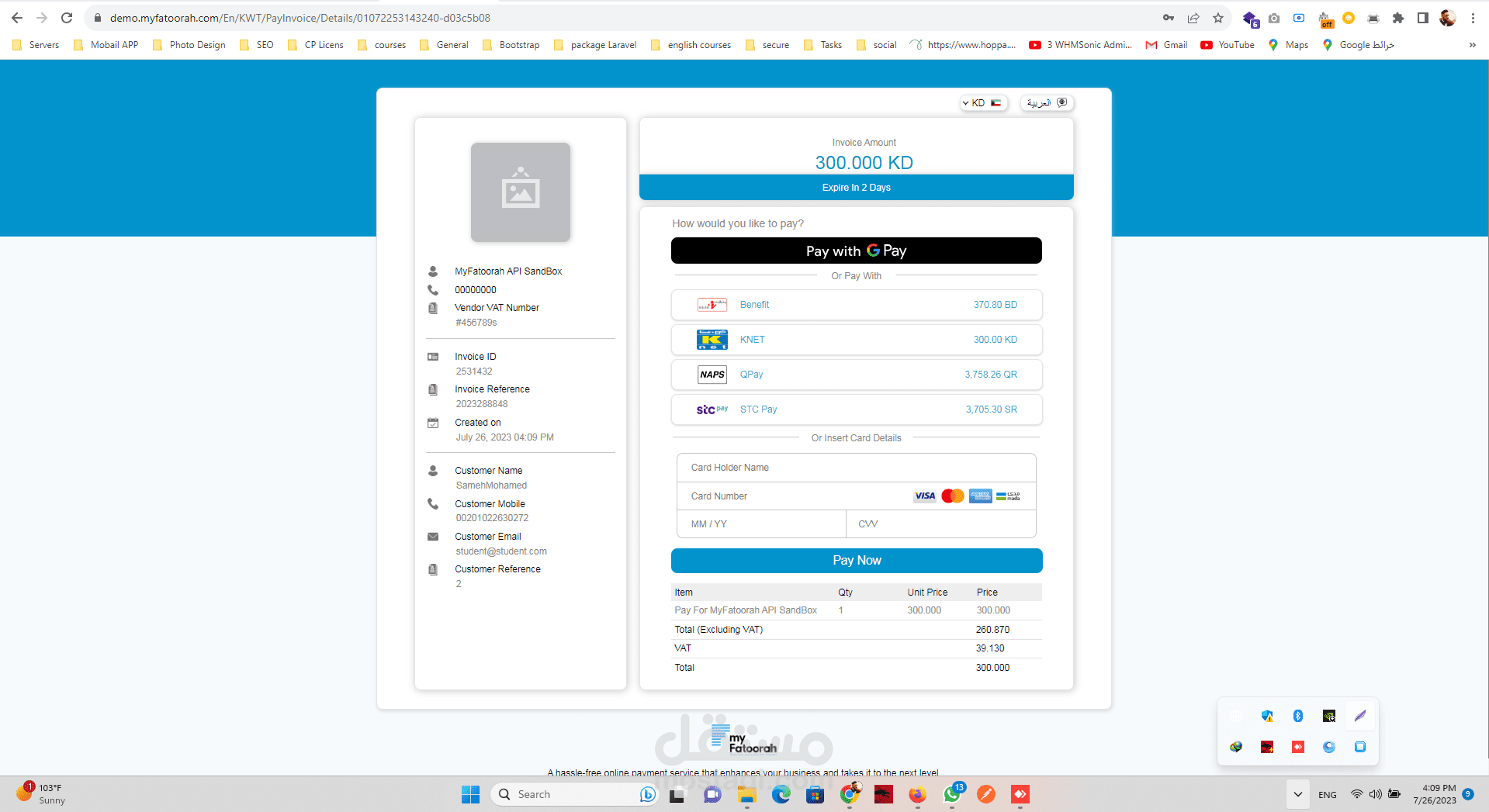Click the MM / YY expiry field
This screenshot has width=1489, height=812.
[761, 524]
